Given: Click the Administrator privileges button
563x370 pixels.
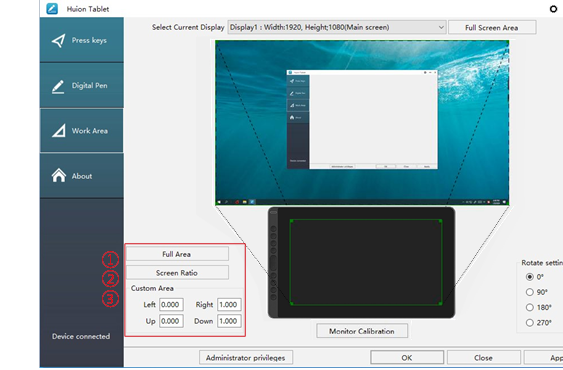Looking at the screenshot, I should pos(246,358).
